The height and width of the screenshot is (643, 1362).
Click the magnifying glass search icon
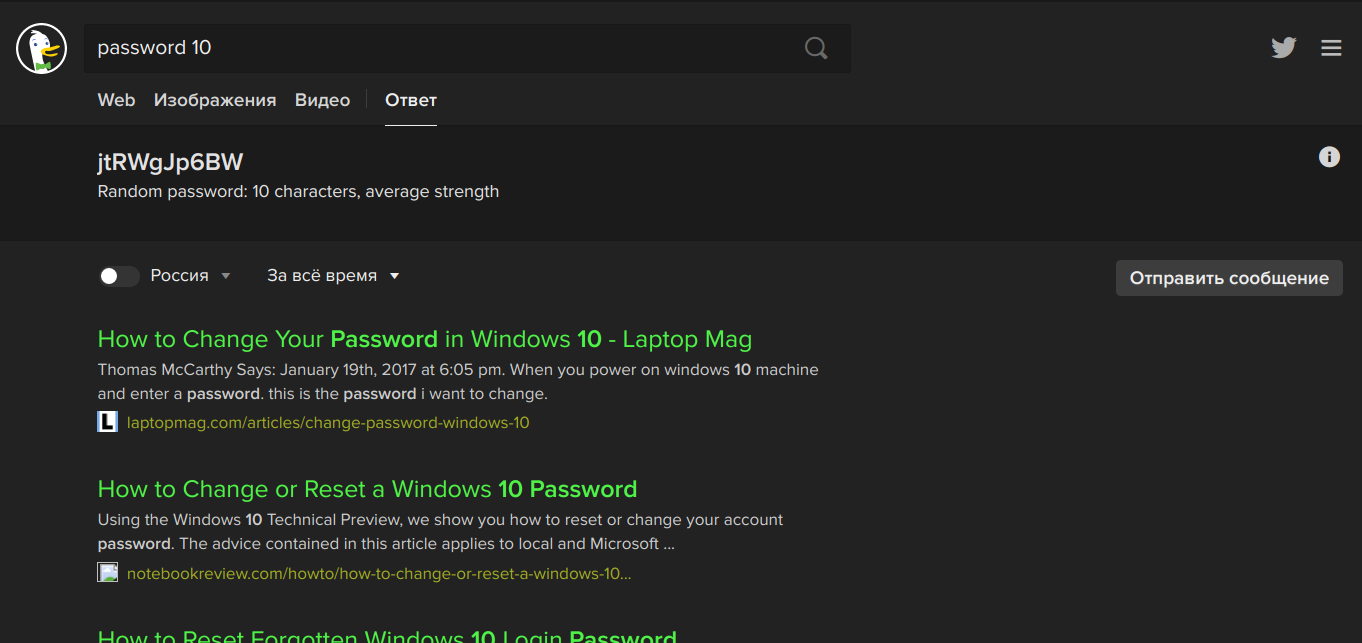(x=816, y=48)
